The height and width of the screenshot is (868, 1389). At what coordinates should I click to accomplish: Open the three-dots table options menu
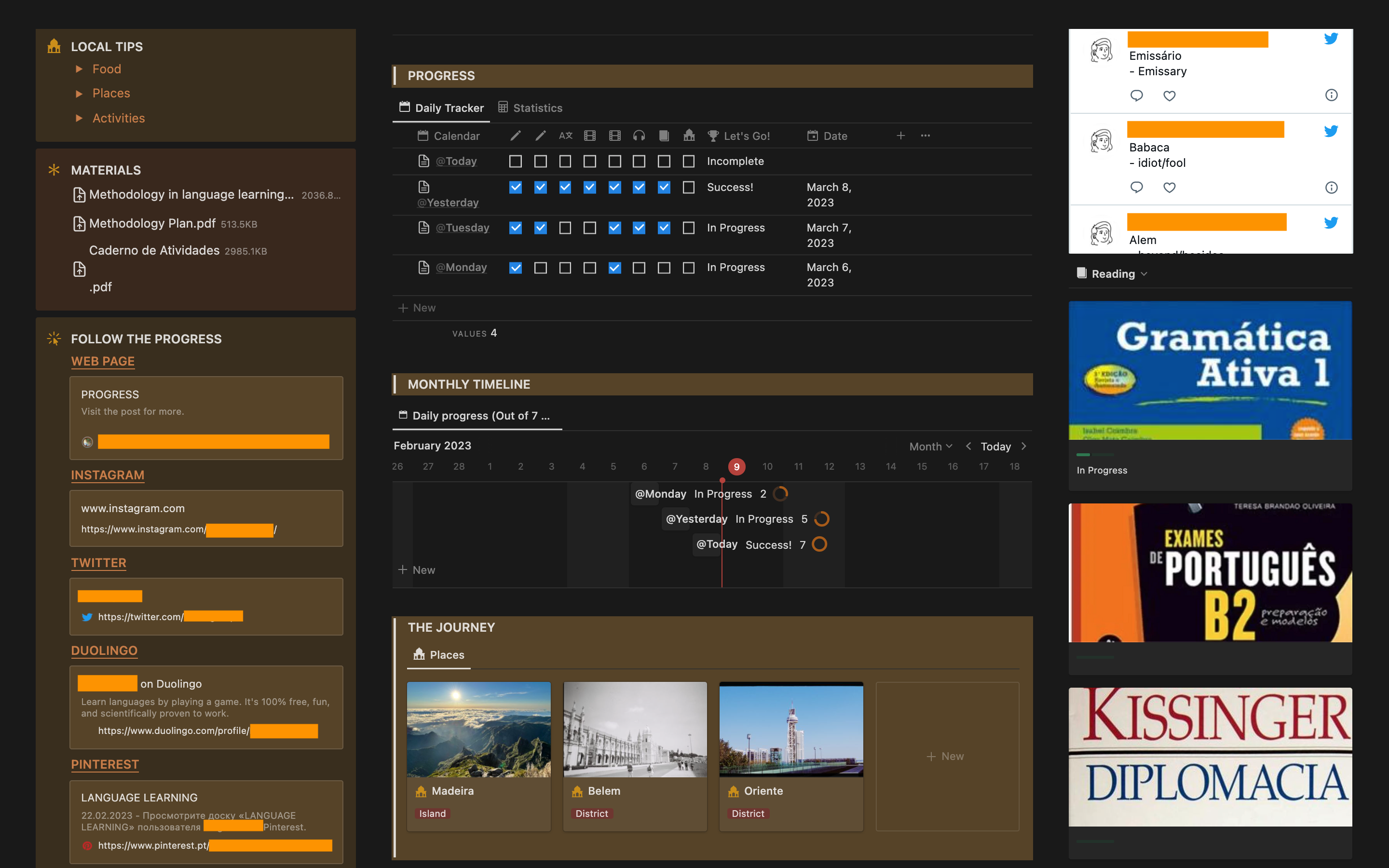(925, 136)
